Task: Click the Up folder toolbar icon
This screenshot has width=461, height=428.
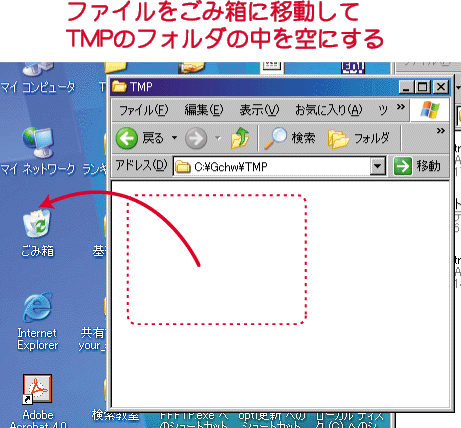Action: [240, 138]
